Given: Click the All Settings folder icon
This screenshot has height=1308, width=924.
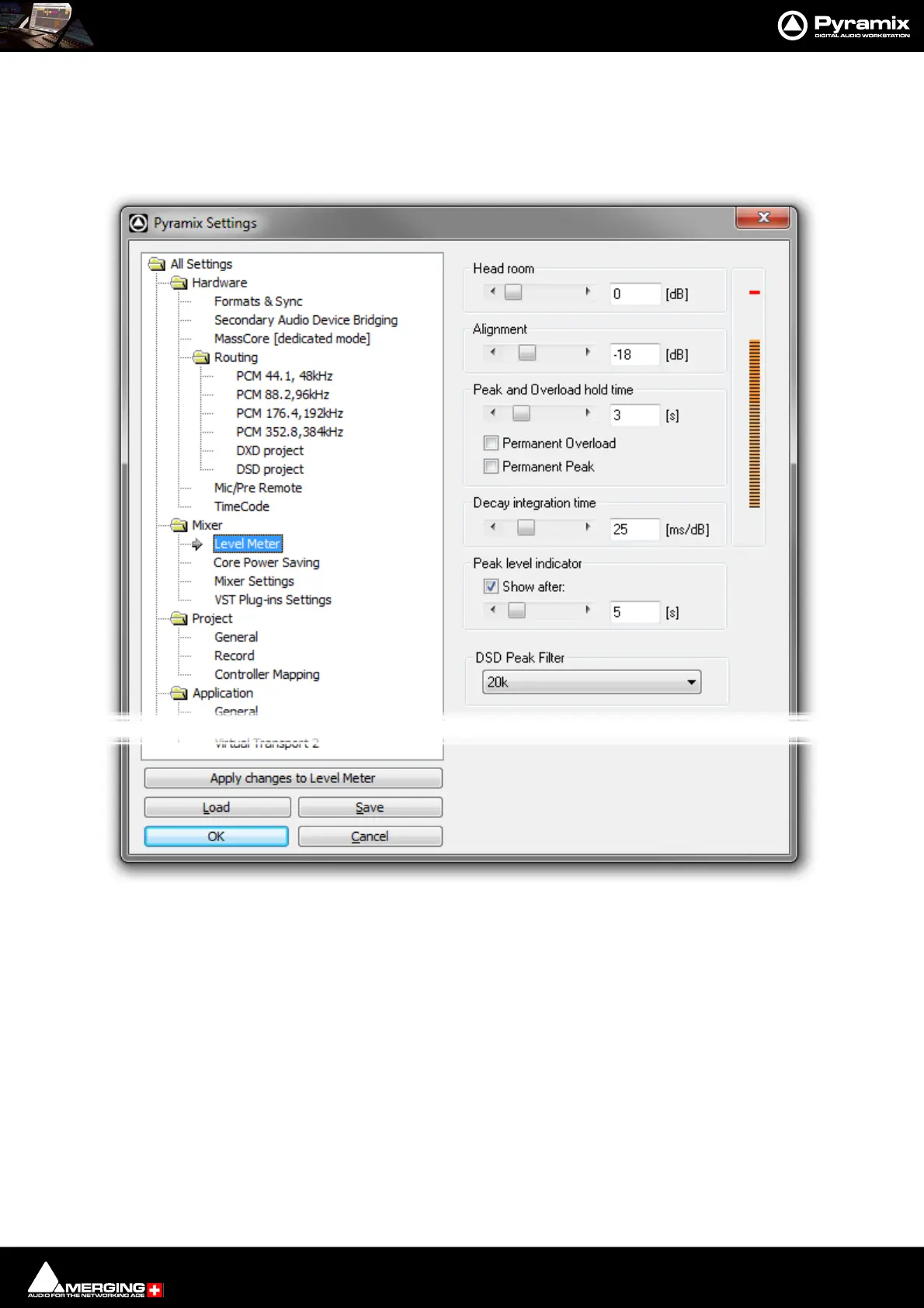Looking at the screenshot, I should 157,264.
